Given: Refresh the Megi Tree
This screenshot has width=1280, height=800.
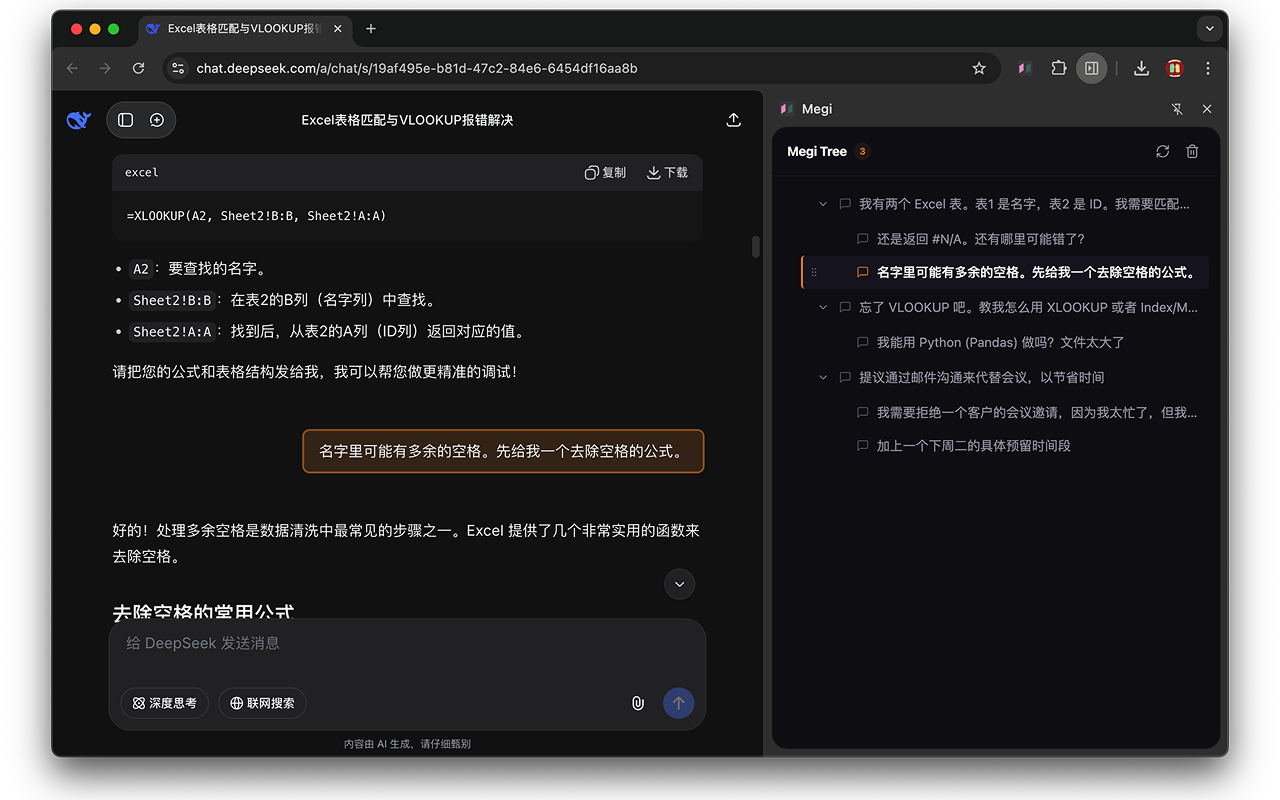Looking at the screenshot, I should pyautogui.click(x=1162, y=152).
